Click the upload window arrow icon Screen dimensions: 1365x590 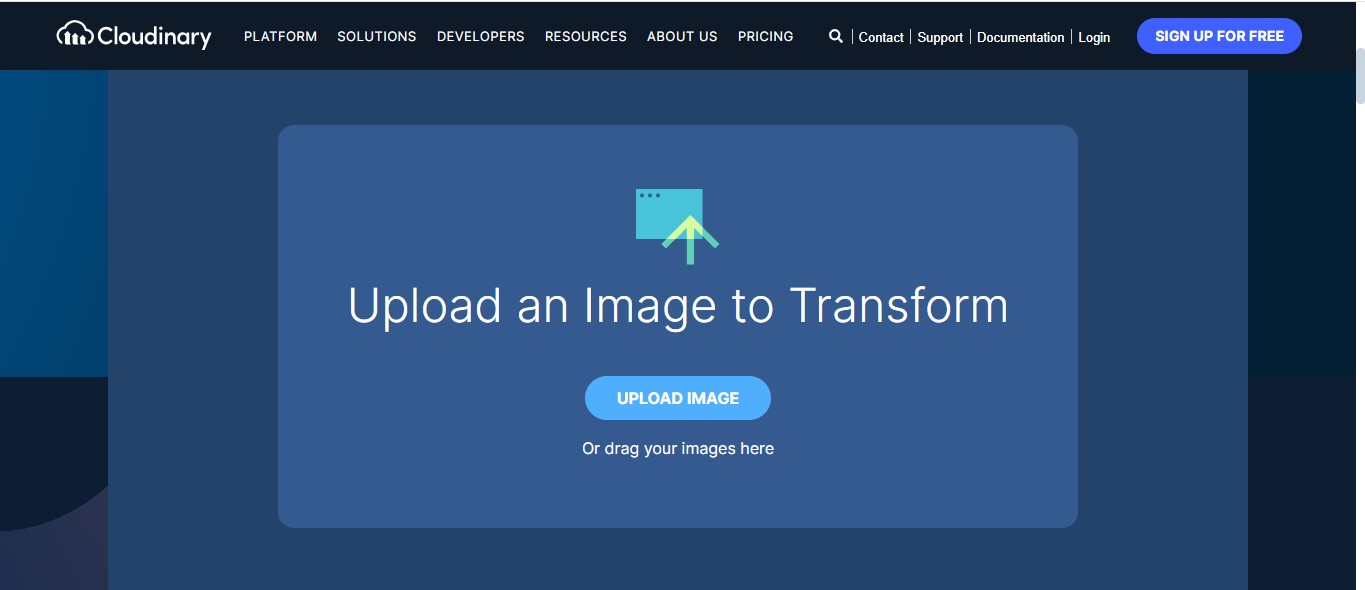677,227
